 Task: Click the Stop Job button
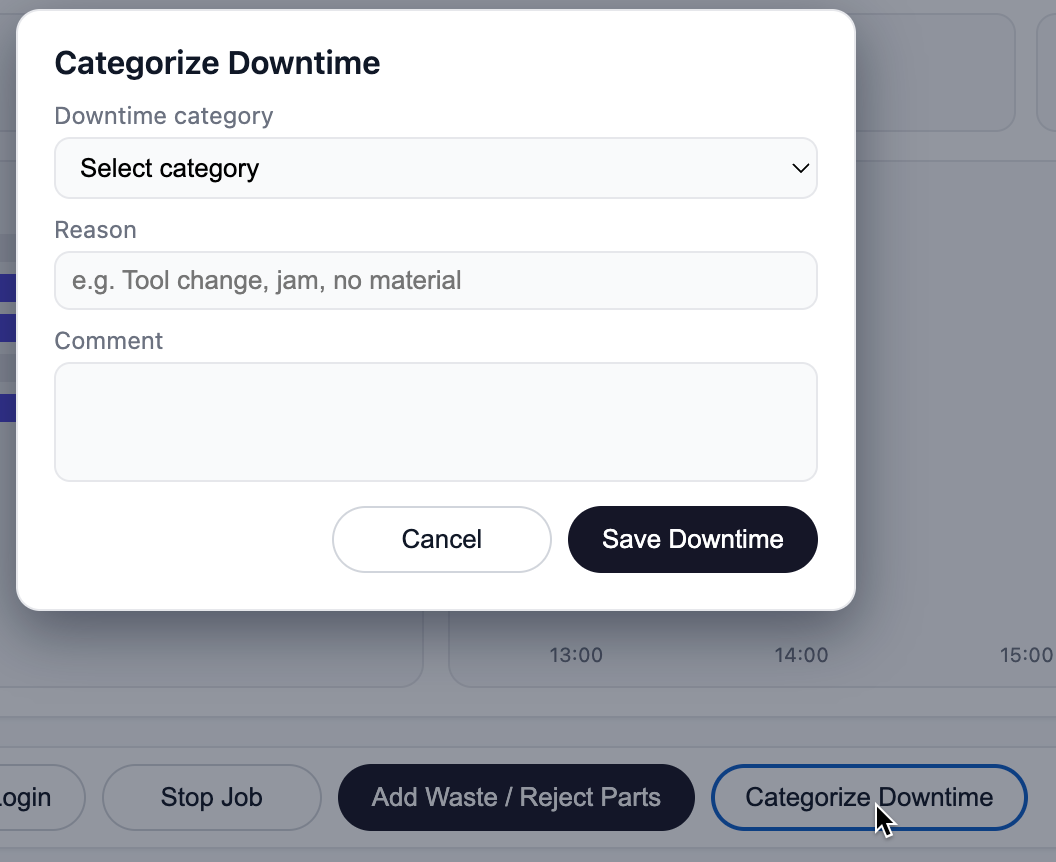coord(211,797)
